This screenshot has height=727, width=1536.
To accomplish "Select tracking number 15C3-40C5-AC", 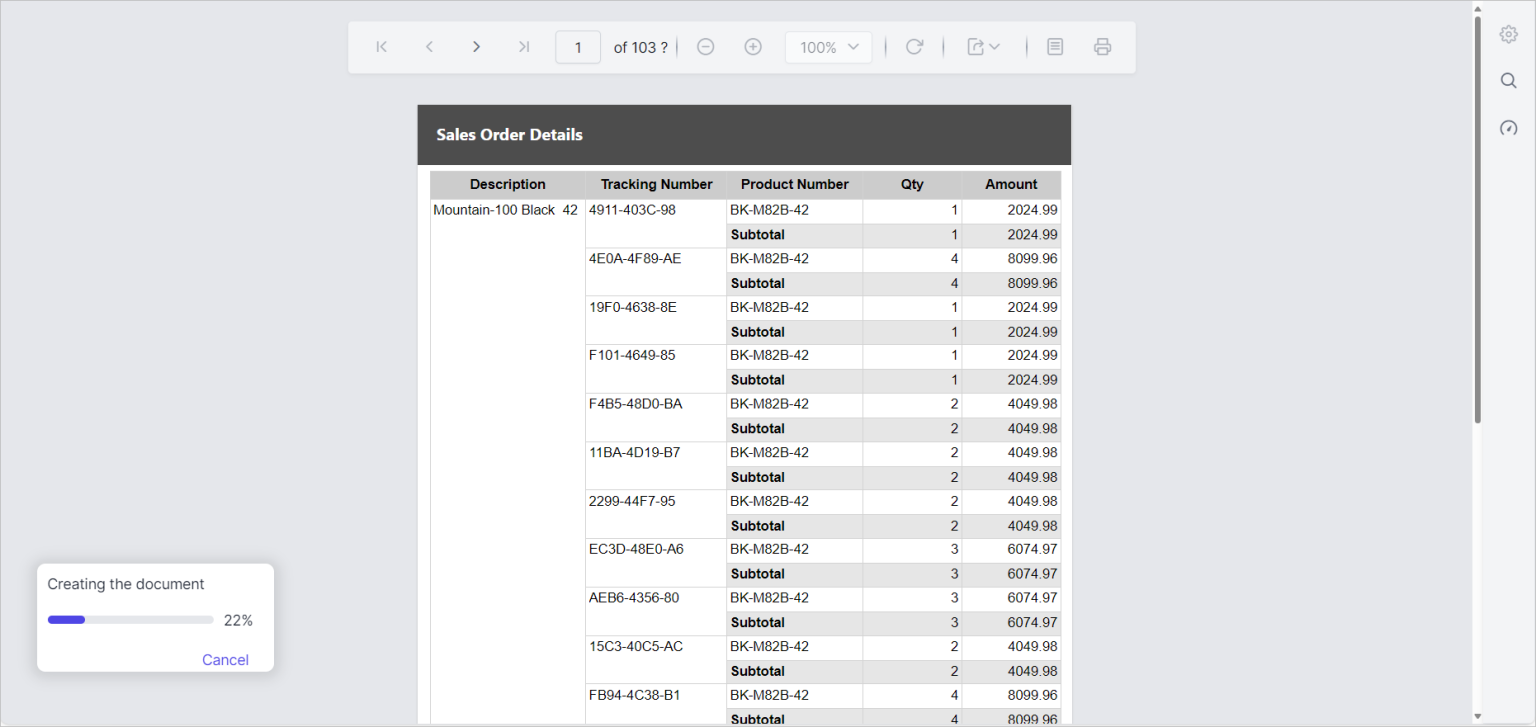I will [x=636, y=646].
